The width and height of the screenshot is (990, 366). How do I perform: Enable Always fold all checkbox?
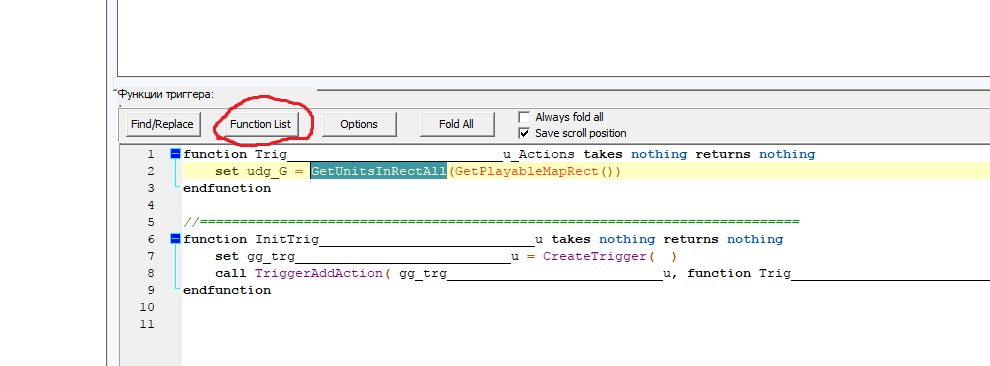524,117
